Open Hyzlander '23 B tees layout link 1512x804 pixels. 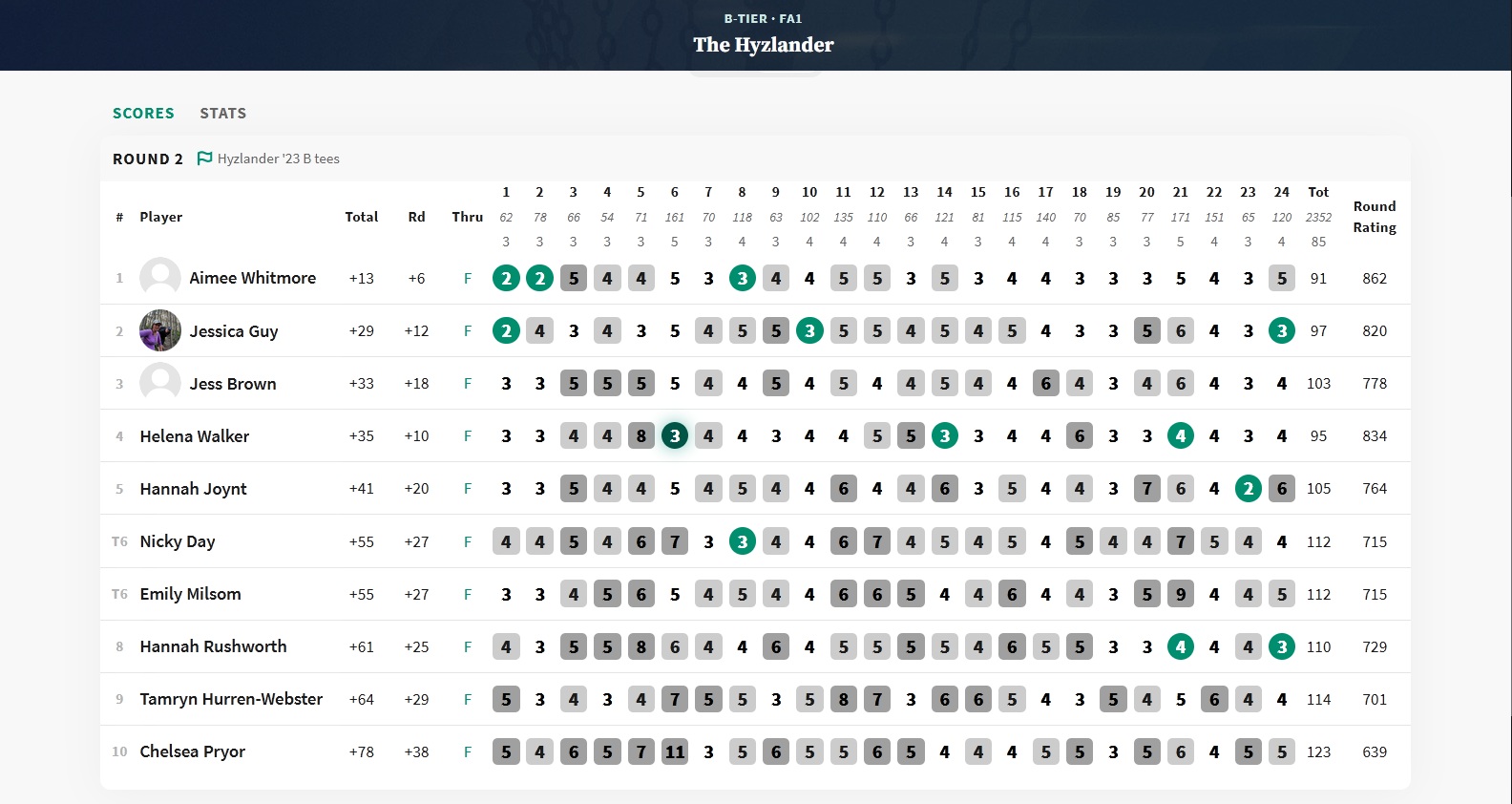278,159
